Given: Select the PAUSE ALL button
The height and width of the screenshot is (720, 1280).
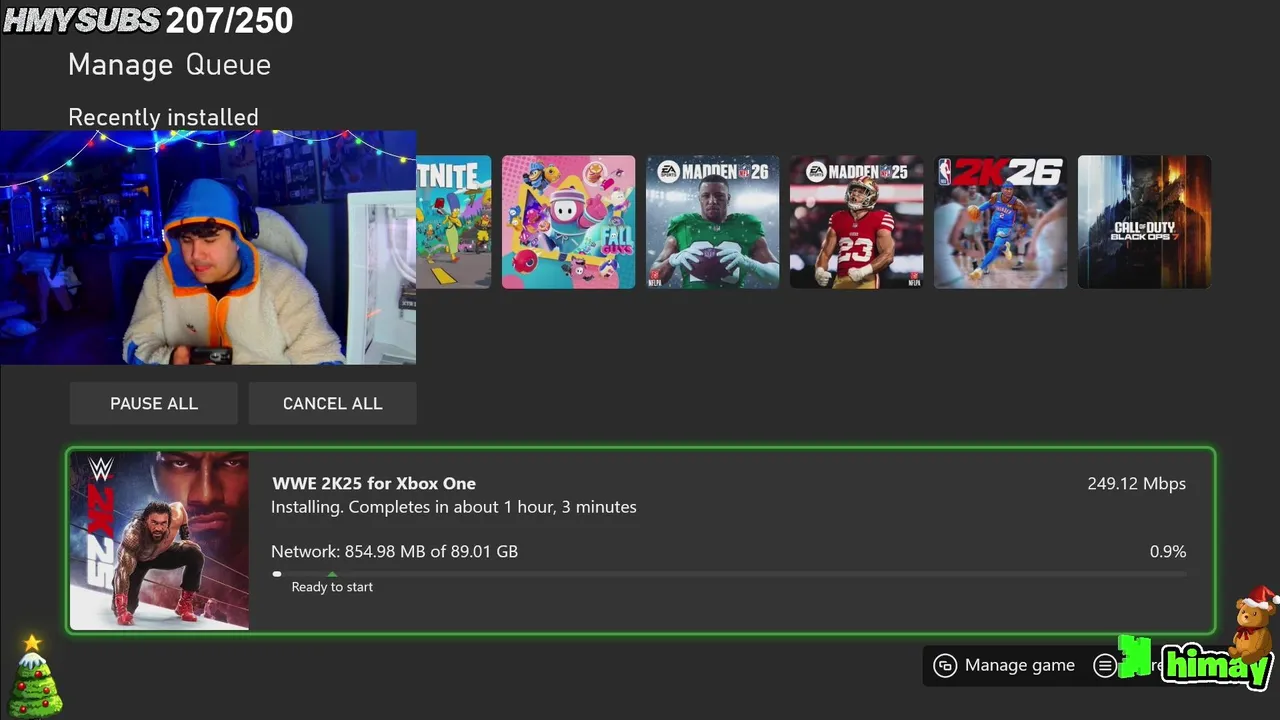Looking at the screenshot, I should point(153,403).
